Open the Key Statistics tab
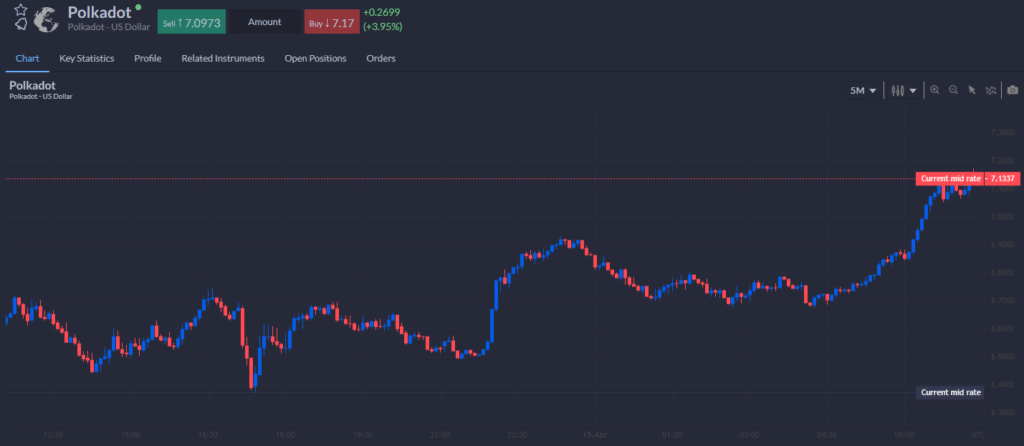The height and width of the screenshot is (446, 1024). coord(87,58)
